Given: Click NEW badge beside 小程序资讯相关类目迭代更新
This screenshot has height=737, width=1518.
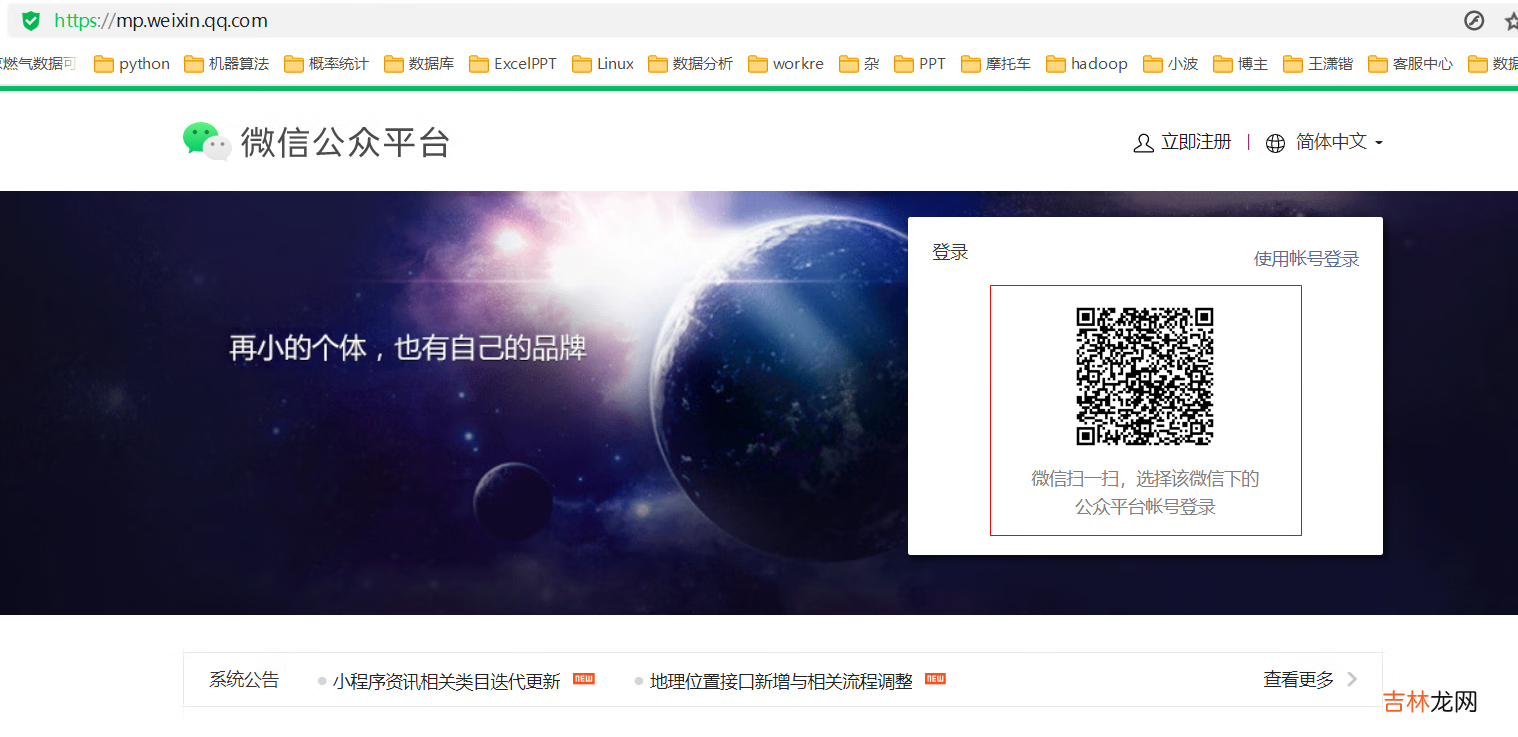Looking at the screenshot, I should 584,679.
